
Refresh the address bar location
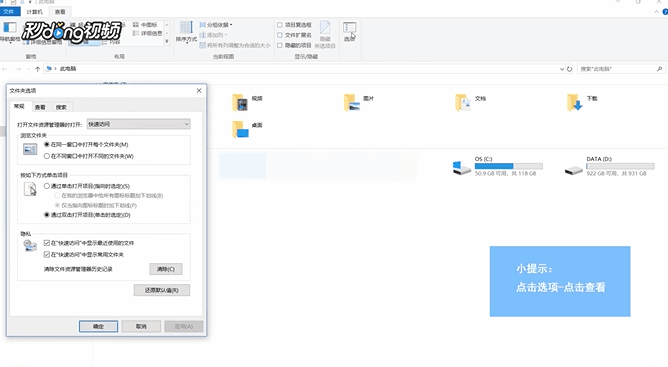tap(570, 69)
